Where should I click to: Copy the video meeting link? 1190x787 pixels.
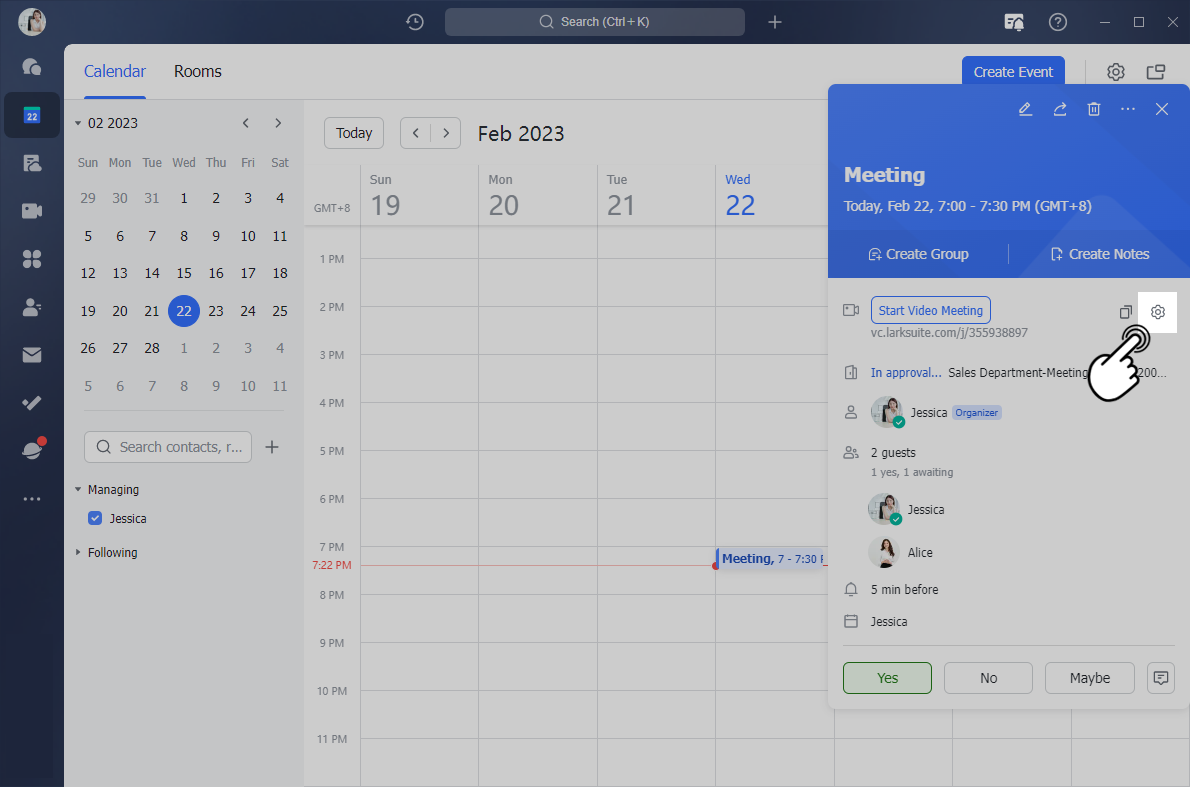[x=1125, y=312]
